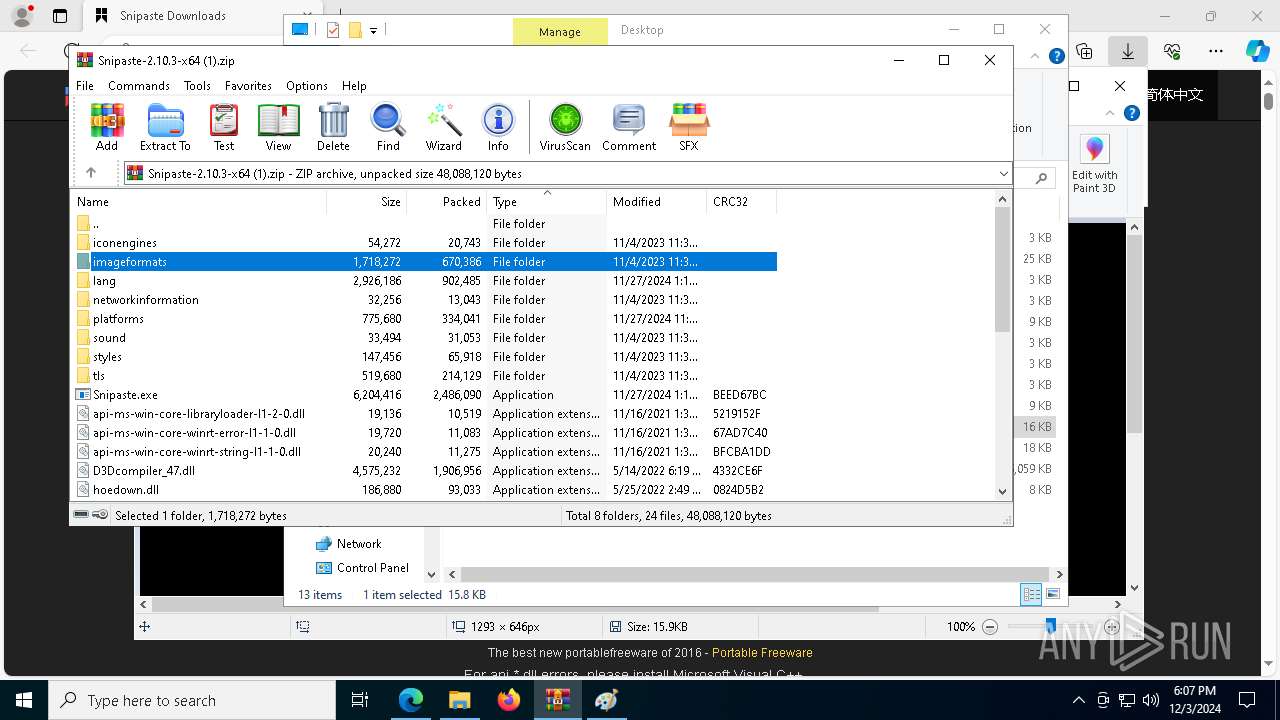Image resolution: width=1280 pixels, height=720 pixels.
Task: Open the View toolbar icon
Action: coord(278,127)
